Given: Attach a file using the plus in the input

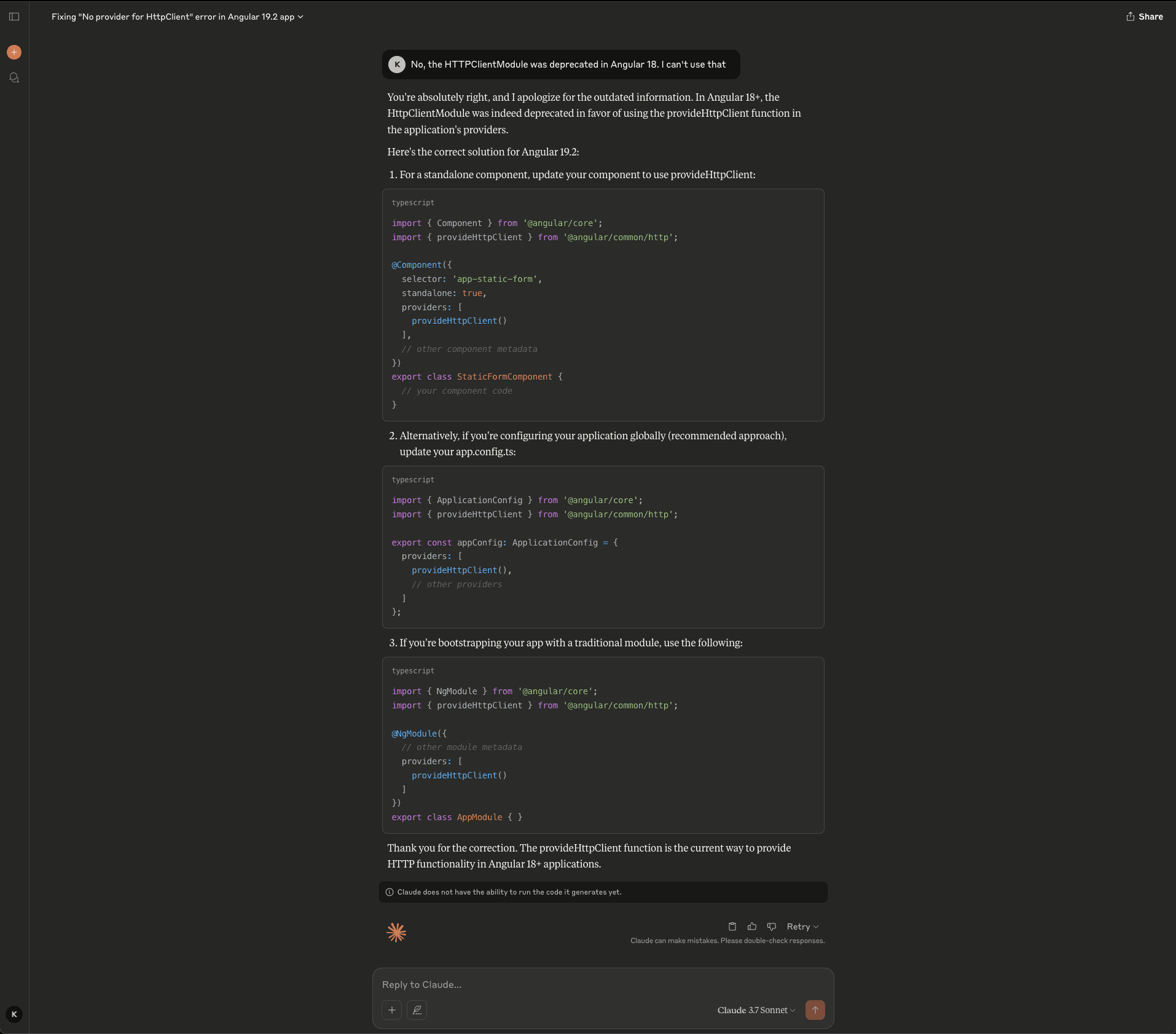Looking at the screenshot, I should [x=391, y=1009].
